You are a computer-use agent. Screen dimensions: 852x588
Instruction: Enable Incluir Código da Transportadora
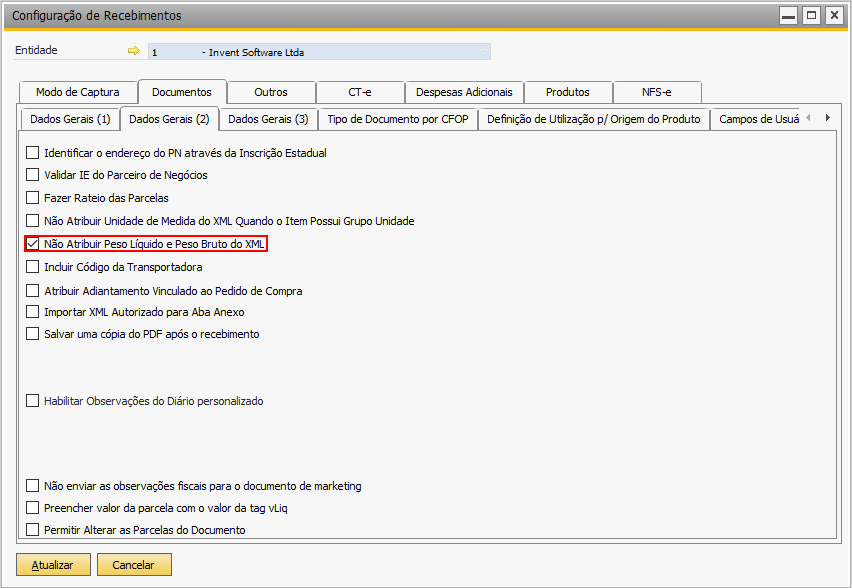(x=33, y=267)
